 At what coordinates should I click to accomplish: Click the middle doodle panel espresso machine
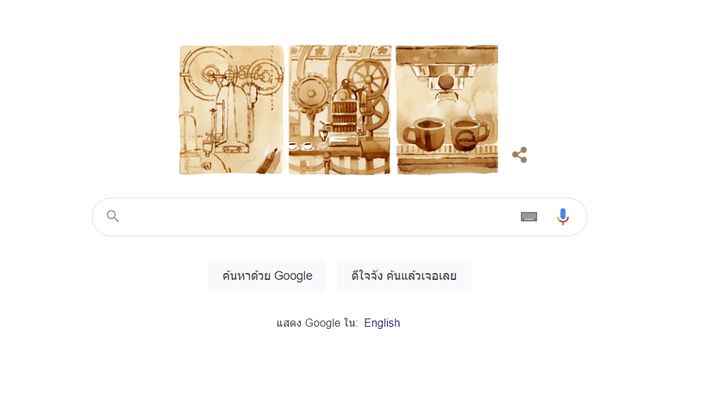[x=340, y=110]
